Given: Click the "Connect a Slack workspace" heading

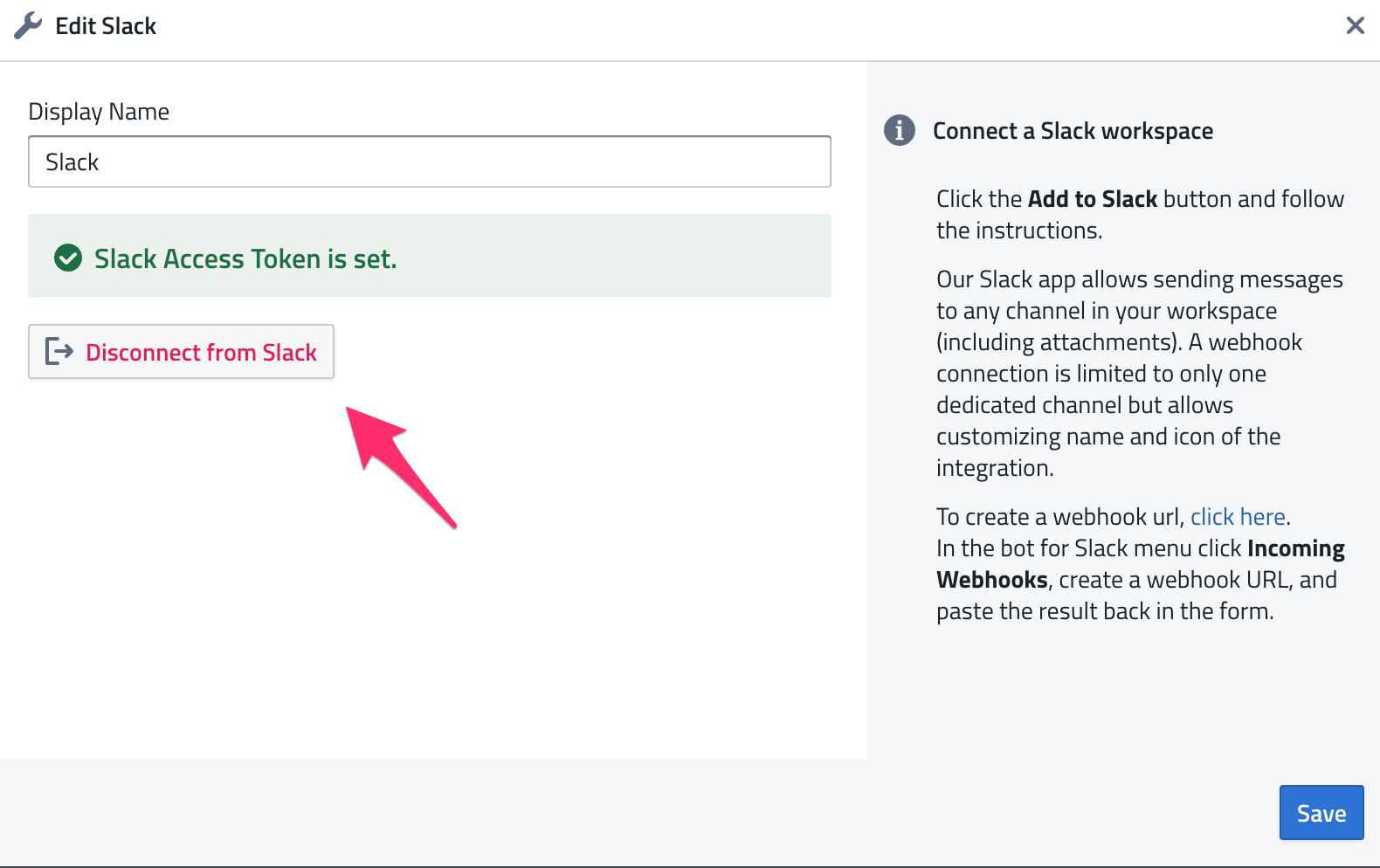Looking at the screenshot, I should [1073, 131].
